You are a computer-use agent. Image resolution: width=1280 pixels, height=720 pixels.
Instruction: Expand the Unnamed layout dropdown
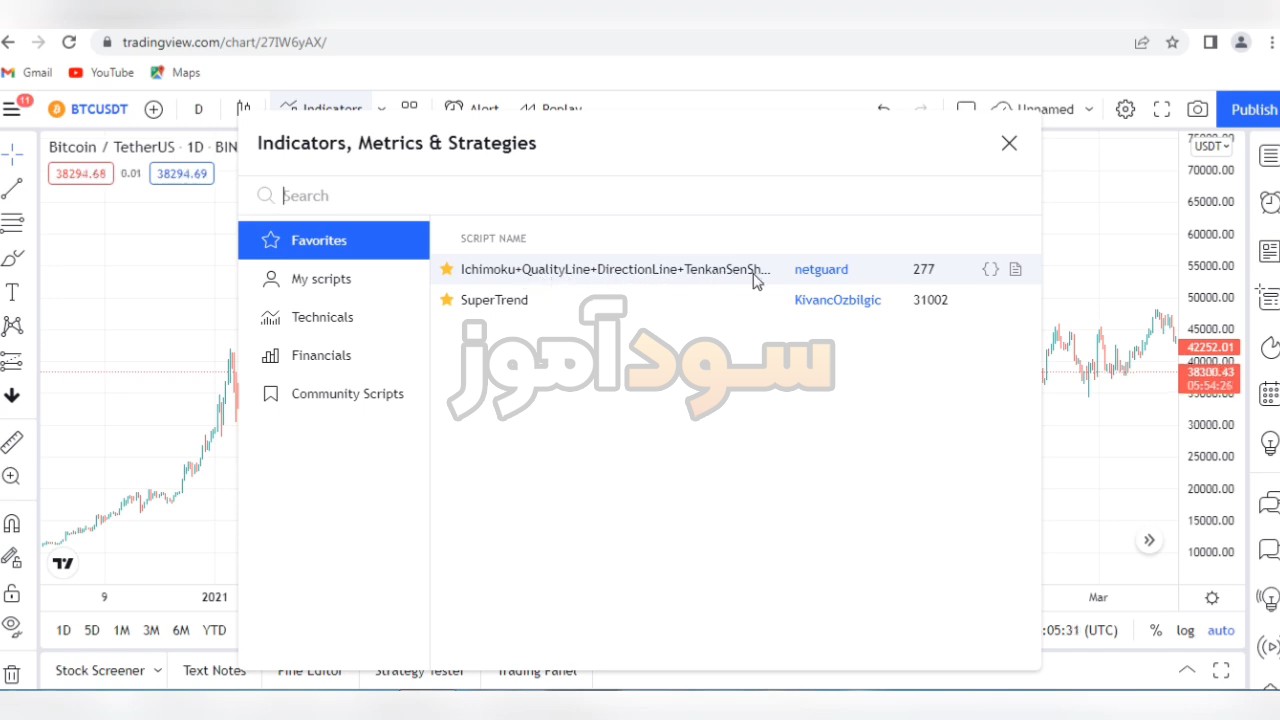coord(1089,109)
